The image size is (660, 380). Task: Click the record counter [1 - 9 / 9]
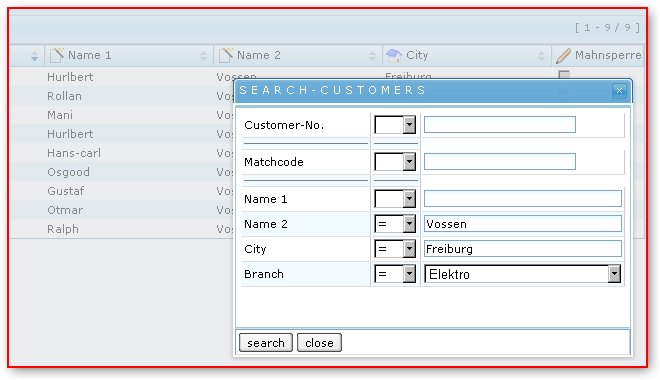(607, 28)
